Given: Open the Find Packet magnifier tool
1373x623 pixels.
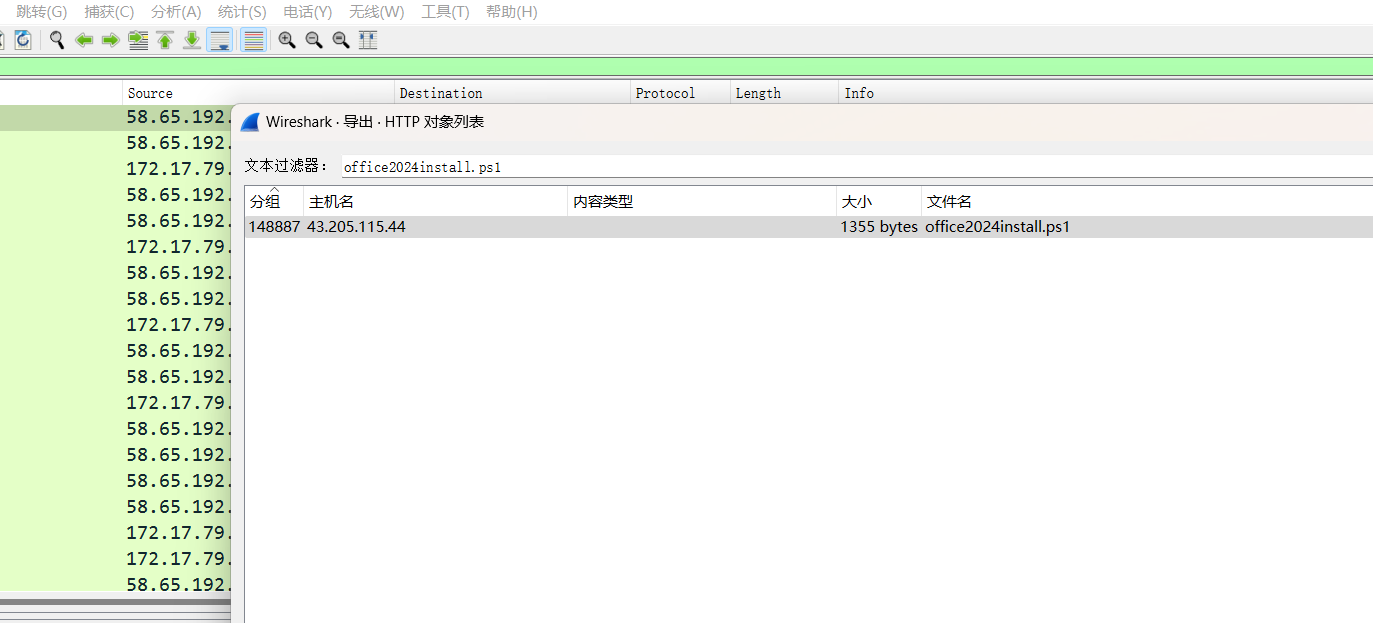Looking at the screenshot, I should point(57,40).
